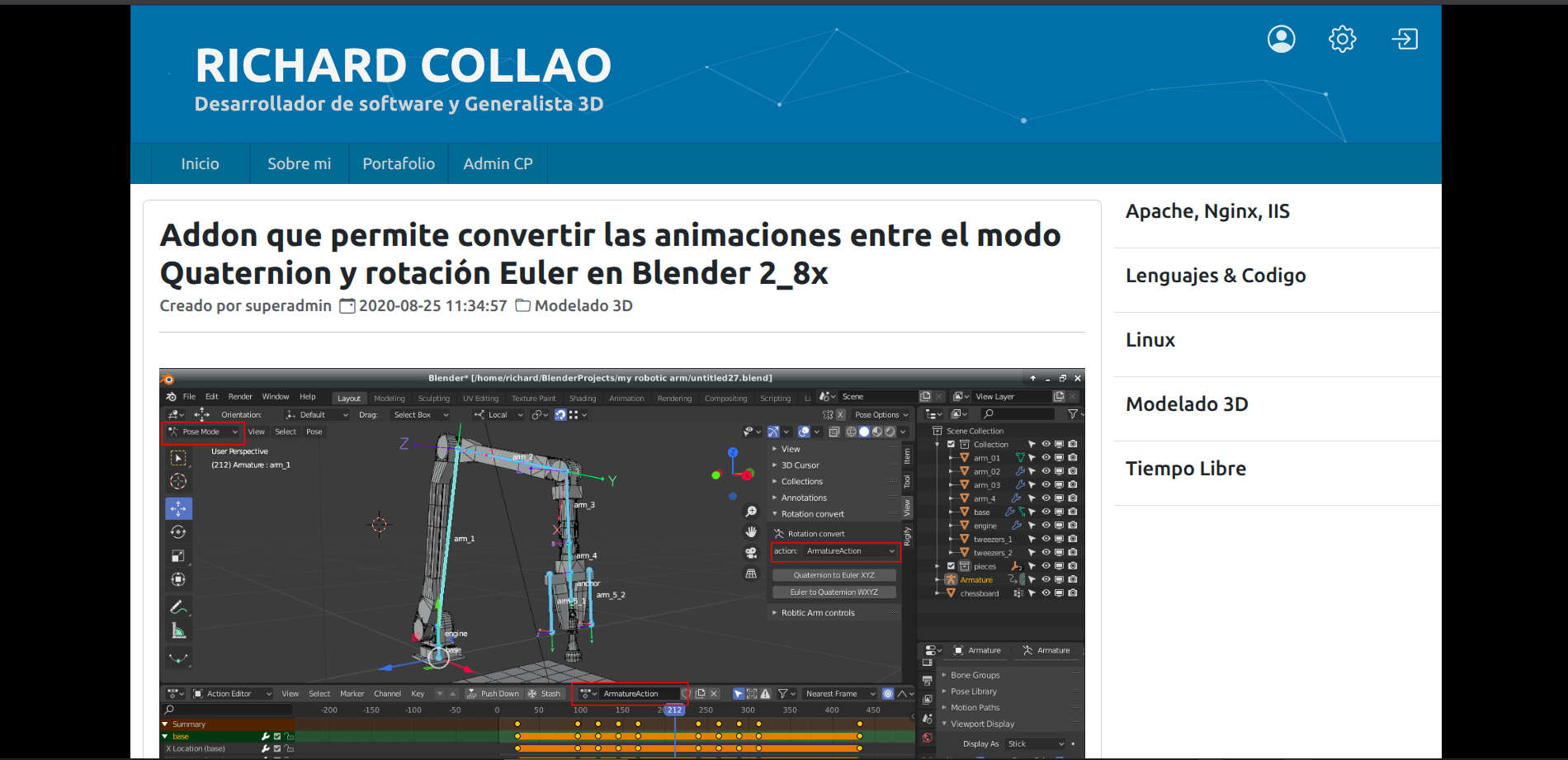The image size is (1568, 760).
Task: Toggle X-ray mode in the viewport header
Action: pyautogui.click(x=834, y=432)
